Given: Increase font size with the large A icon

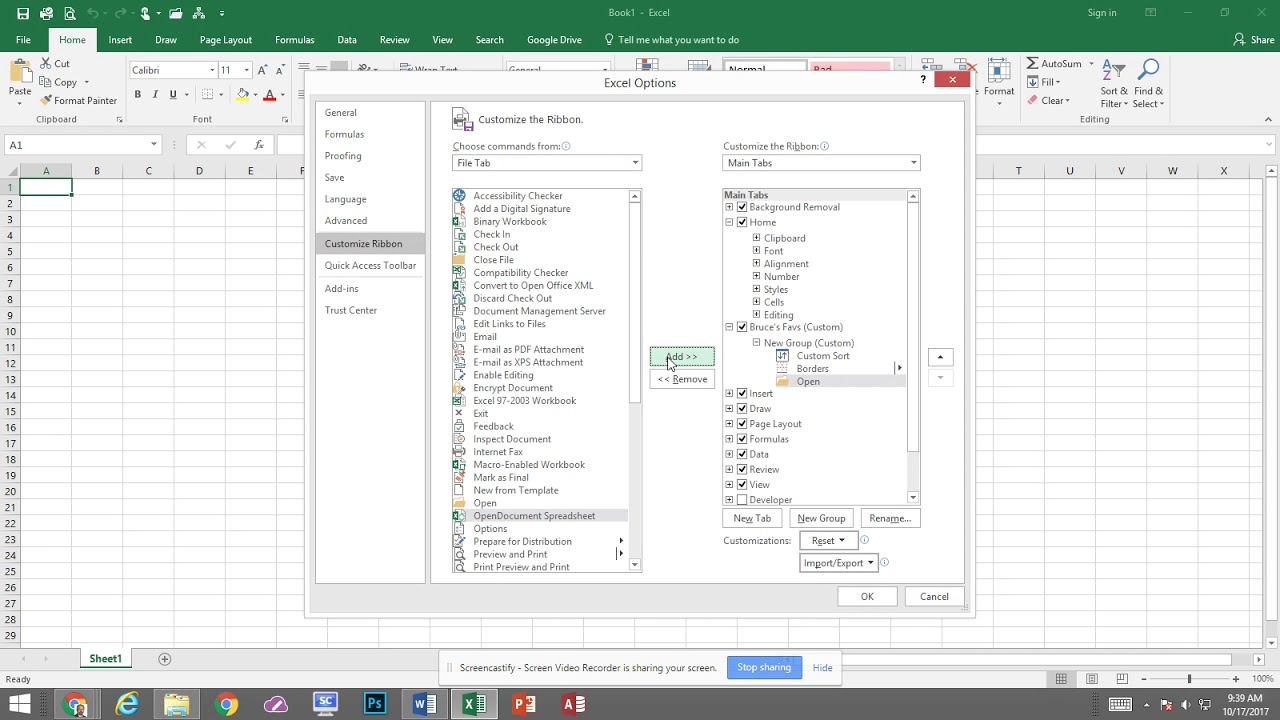Looking at the screenshot, I should (263, 70).
